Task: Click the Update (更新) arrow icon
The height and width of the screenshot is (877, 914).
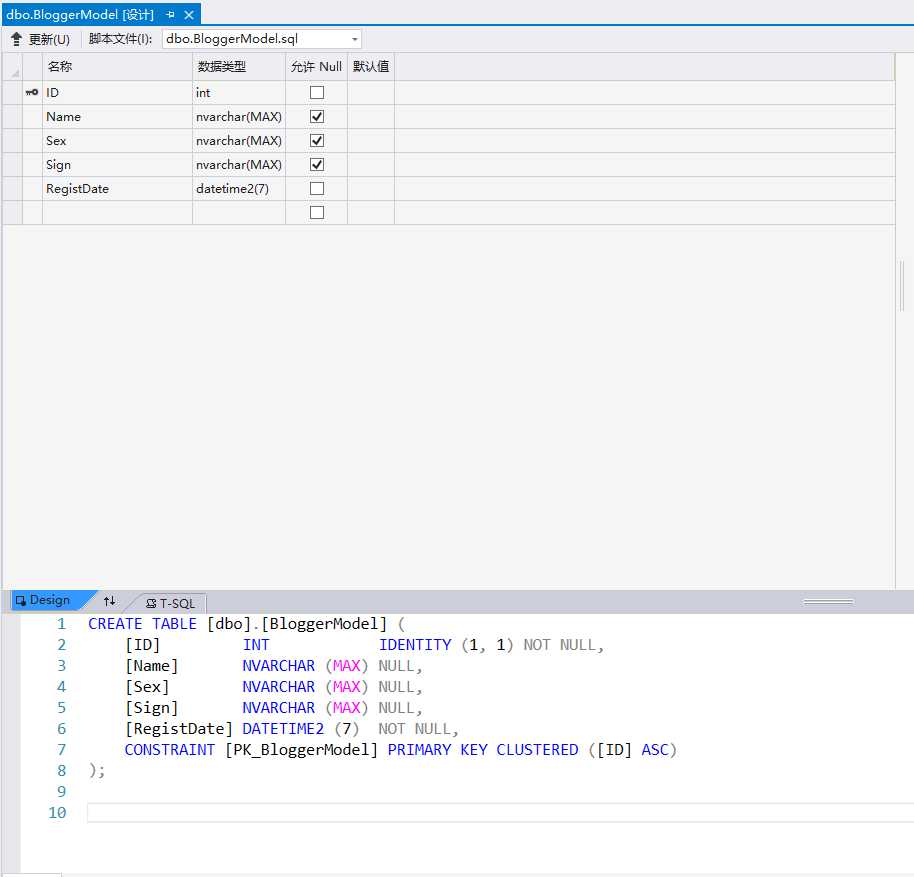Action: pyautogui.click(x=16, y=39)
